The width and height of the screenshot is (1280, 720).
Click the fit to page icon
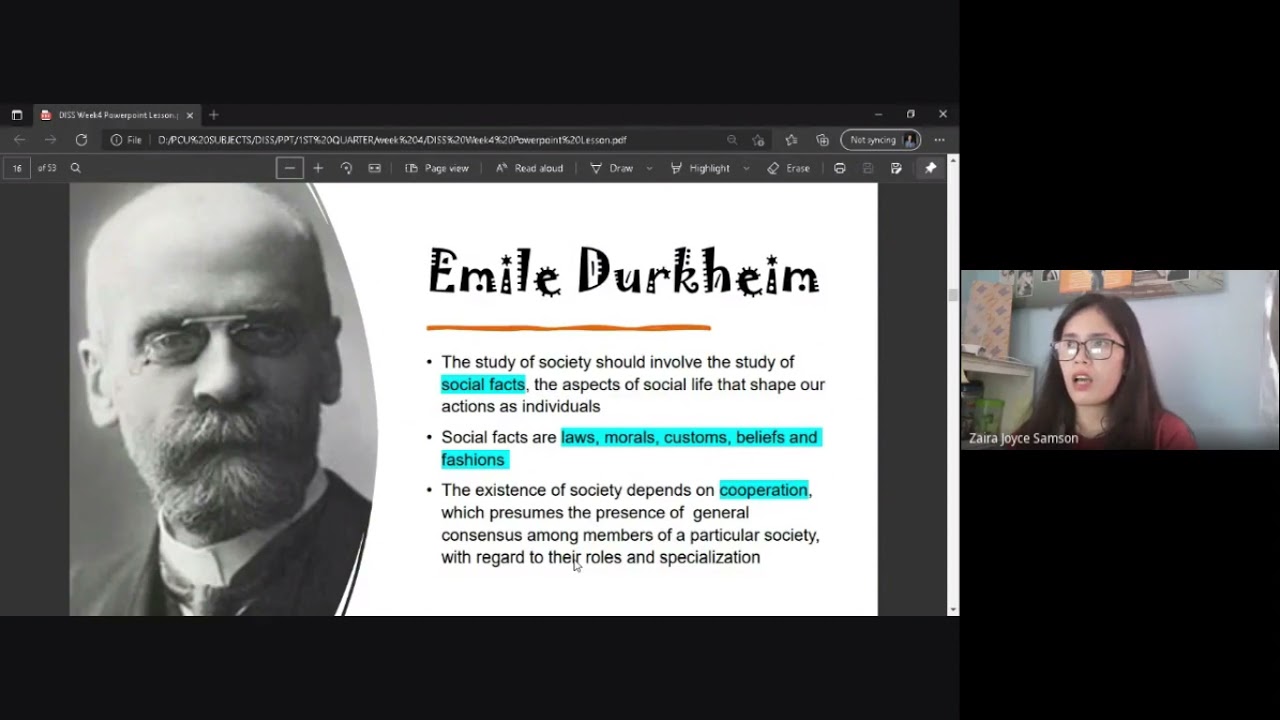[374, 168]
